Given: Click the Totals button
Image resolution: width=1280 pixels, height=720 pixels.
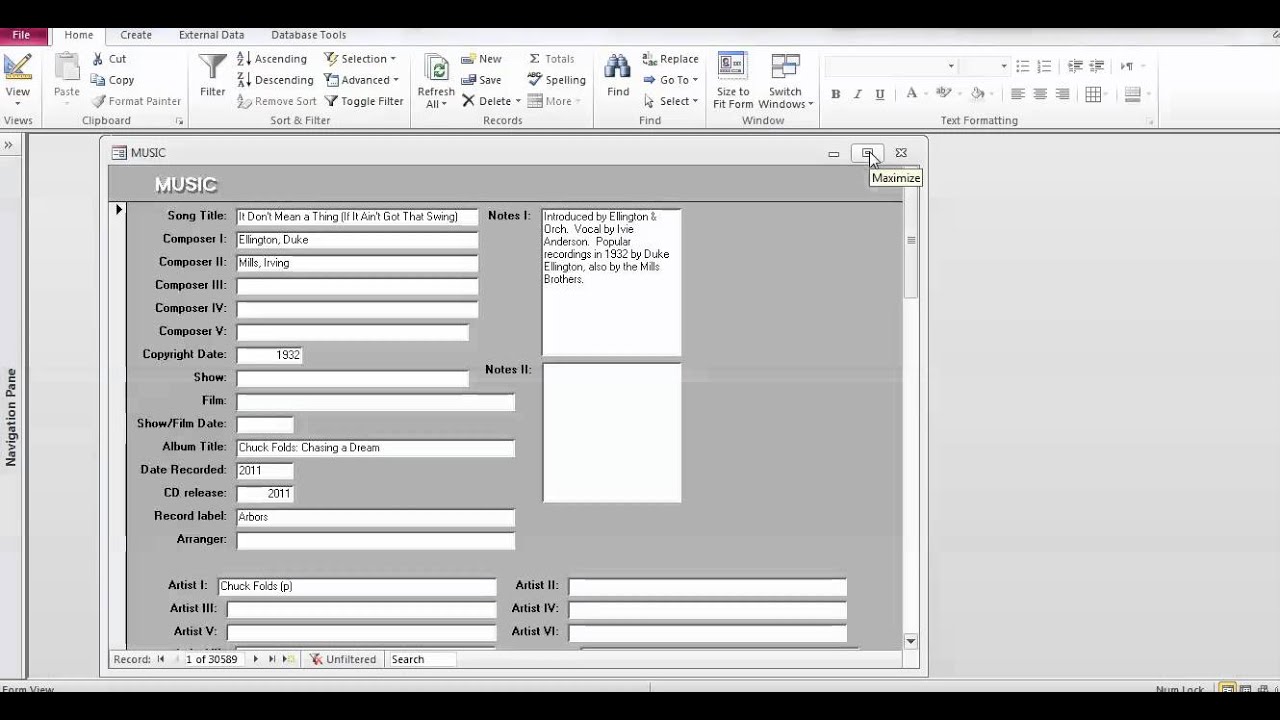Looking at the screenshot, I should [551, 59].
